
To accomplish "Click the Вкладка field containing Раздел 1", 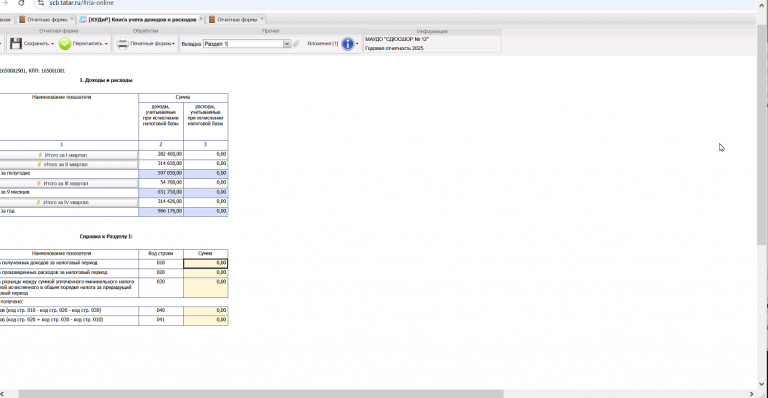I will coord(243,44).
